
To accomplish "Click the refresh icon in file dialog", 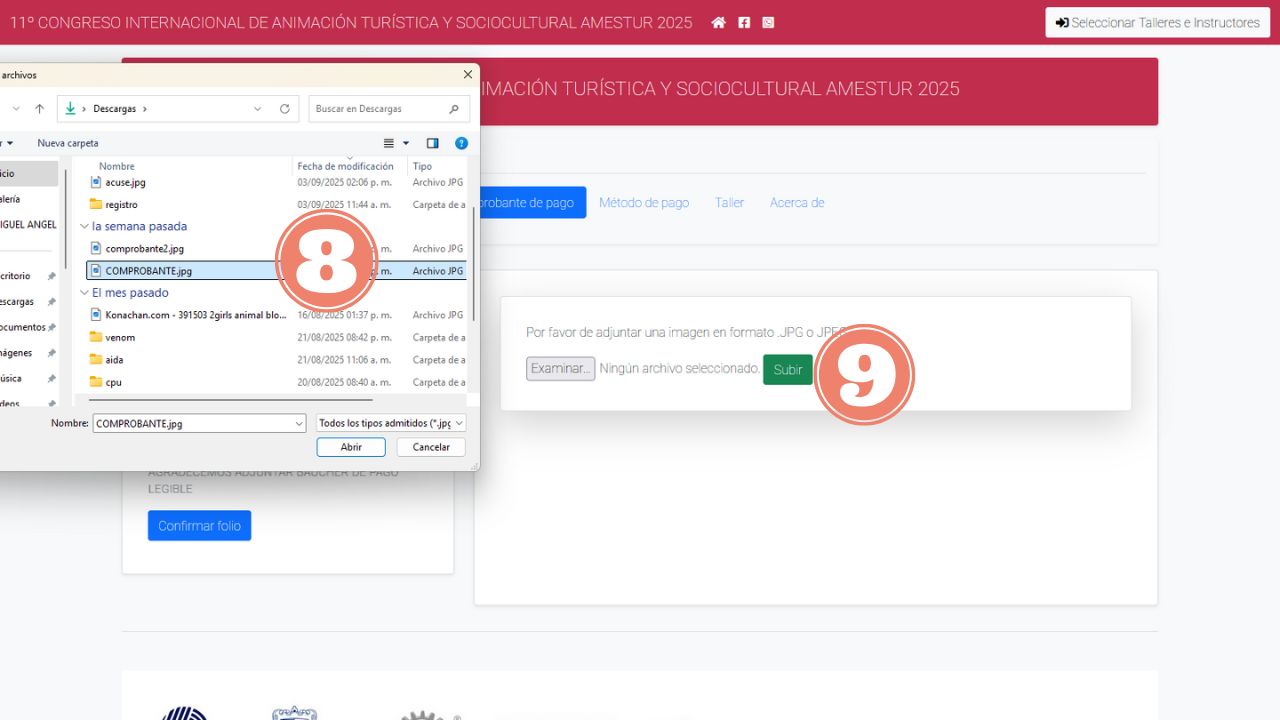I will coord(285,109).
